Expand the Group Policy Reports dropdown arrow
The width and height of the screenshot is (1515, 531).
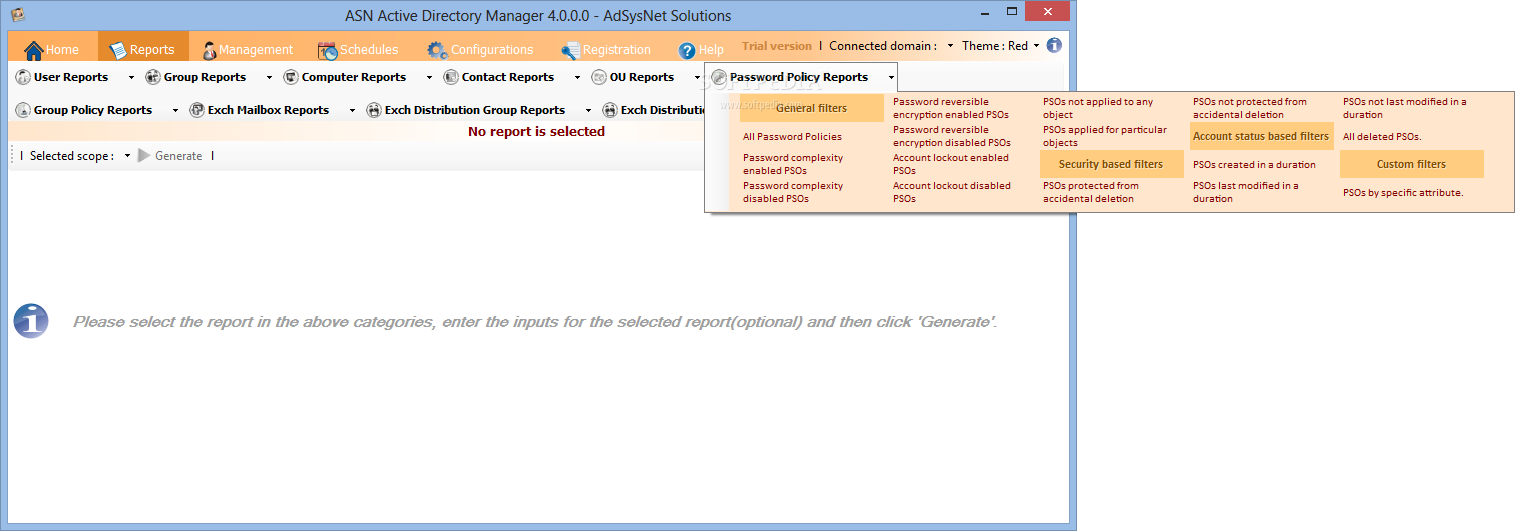(175, 110)
